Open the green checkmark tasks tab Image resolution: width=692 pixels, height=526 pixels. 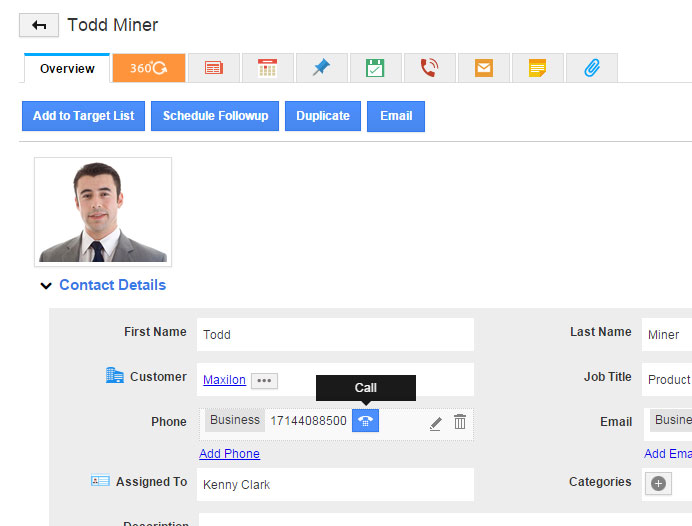coord(375,69)
